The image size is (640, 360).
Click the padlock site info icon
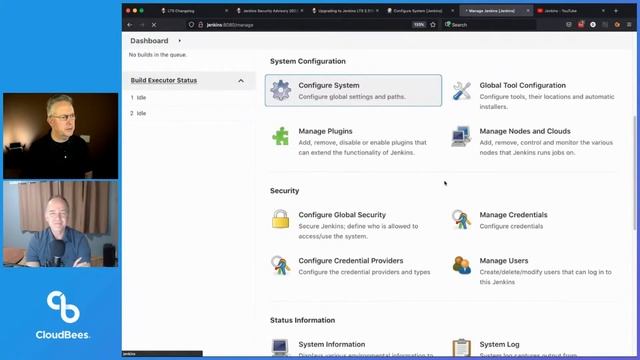(x=200, y=25)
